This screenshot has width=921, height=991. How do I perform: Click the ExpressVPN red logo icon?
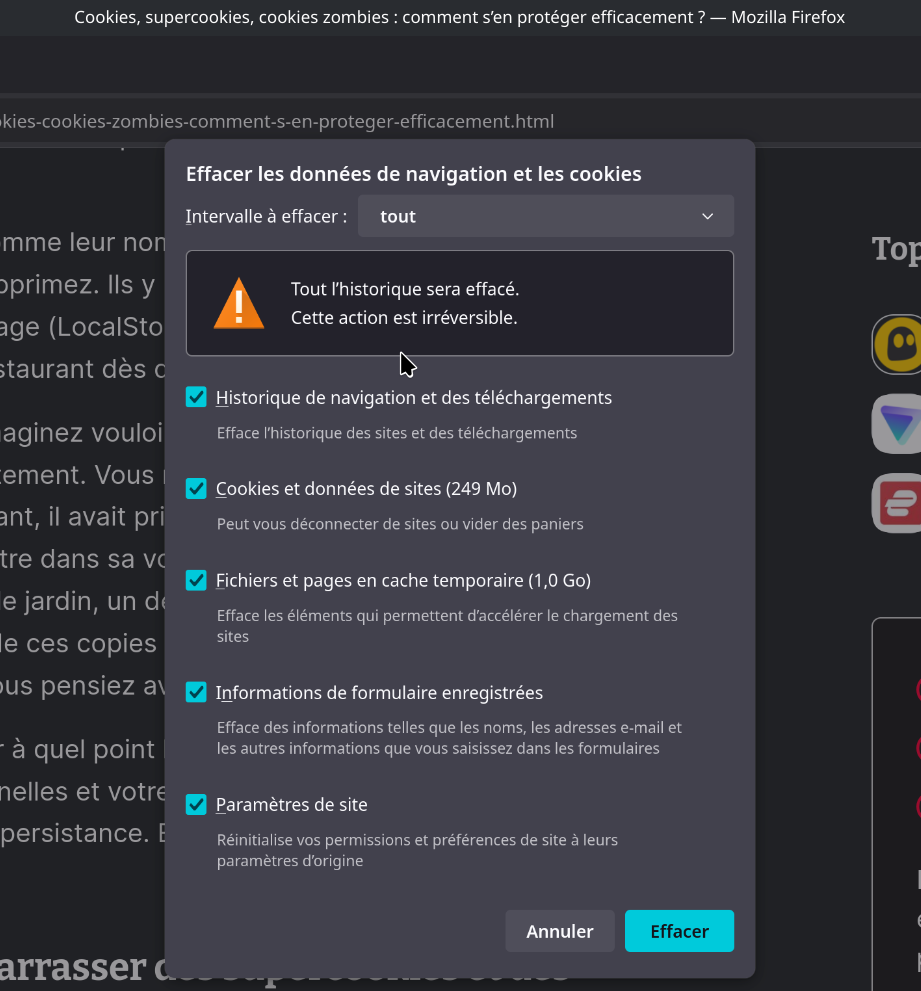[x=897, y=503]
